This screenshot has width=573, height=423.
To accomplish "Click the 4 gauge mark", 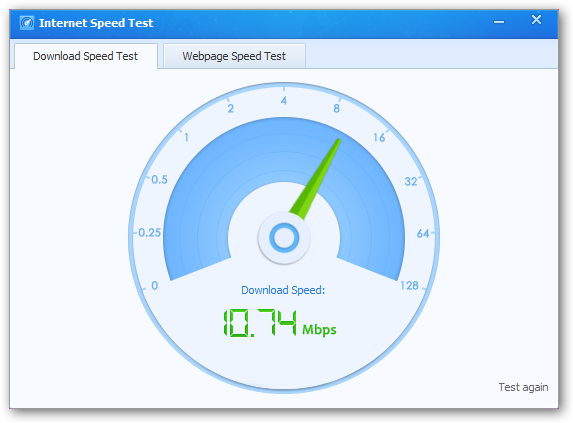I will click(284, 100).
